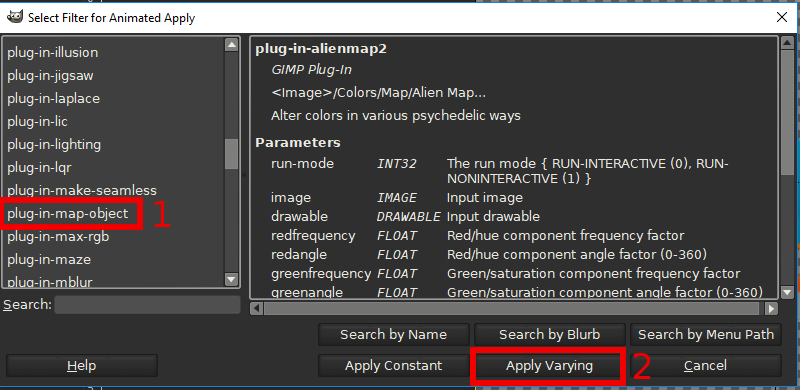The image size is (800, 390).
Task: Click the greenangle parameter name
Action: 307,292
